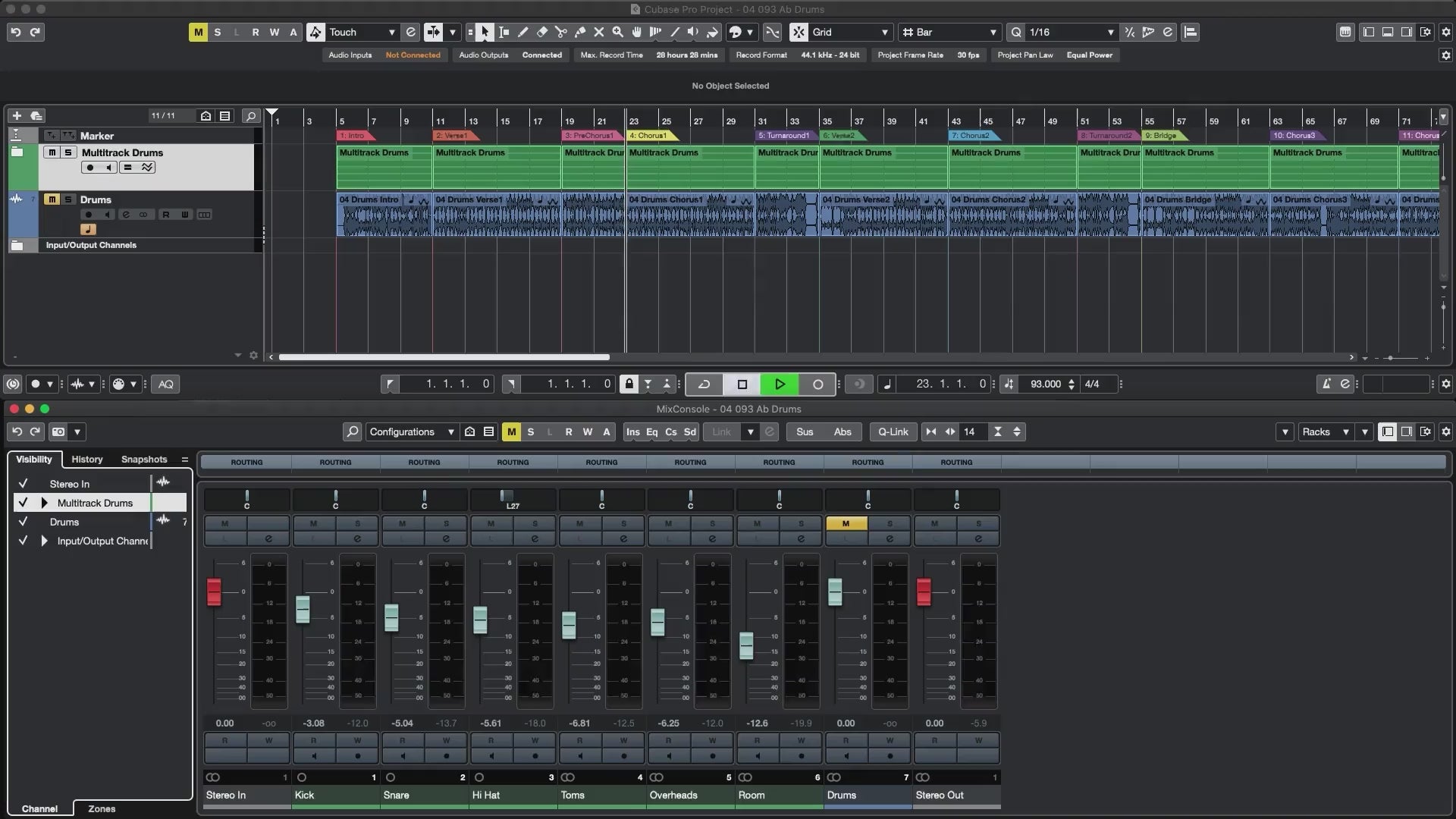Open the MixConsole Link dropdown arrow
Image resolution: width=1456 pixels, height=819 pixels.
[x=751, y=431]
